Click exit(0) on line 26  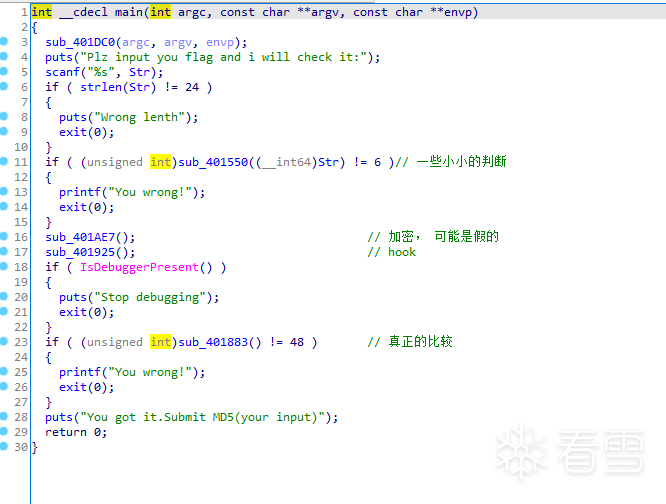[x=87, y=387]
